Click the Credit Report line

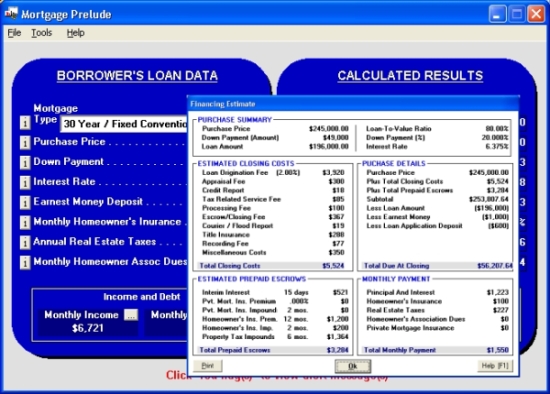pos(273,190)
